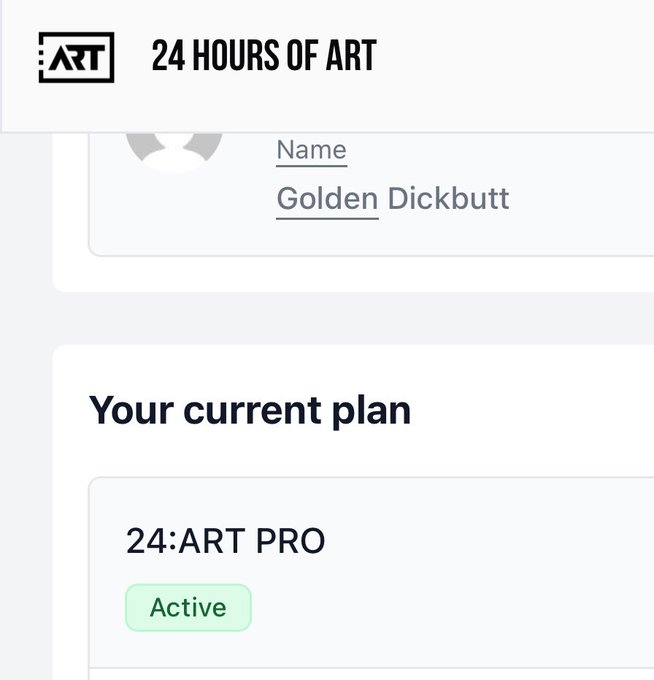
Task: Select the word Golden in the name
Action: [x=327, y=199]
